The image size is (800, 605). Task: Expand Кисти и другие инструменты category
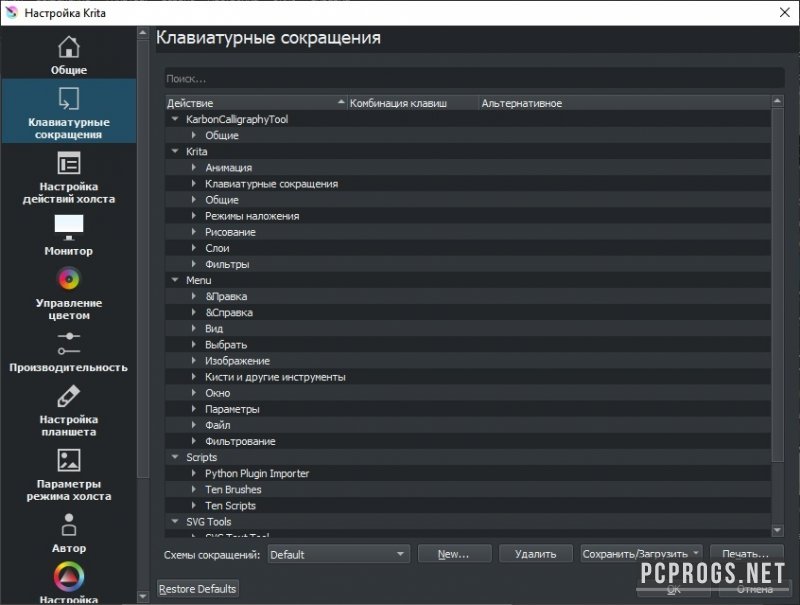pyautogui.click(x=193, y=376)
